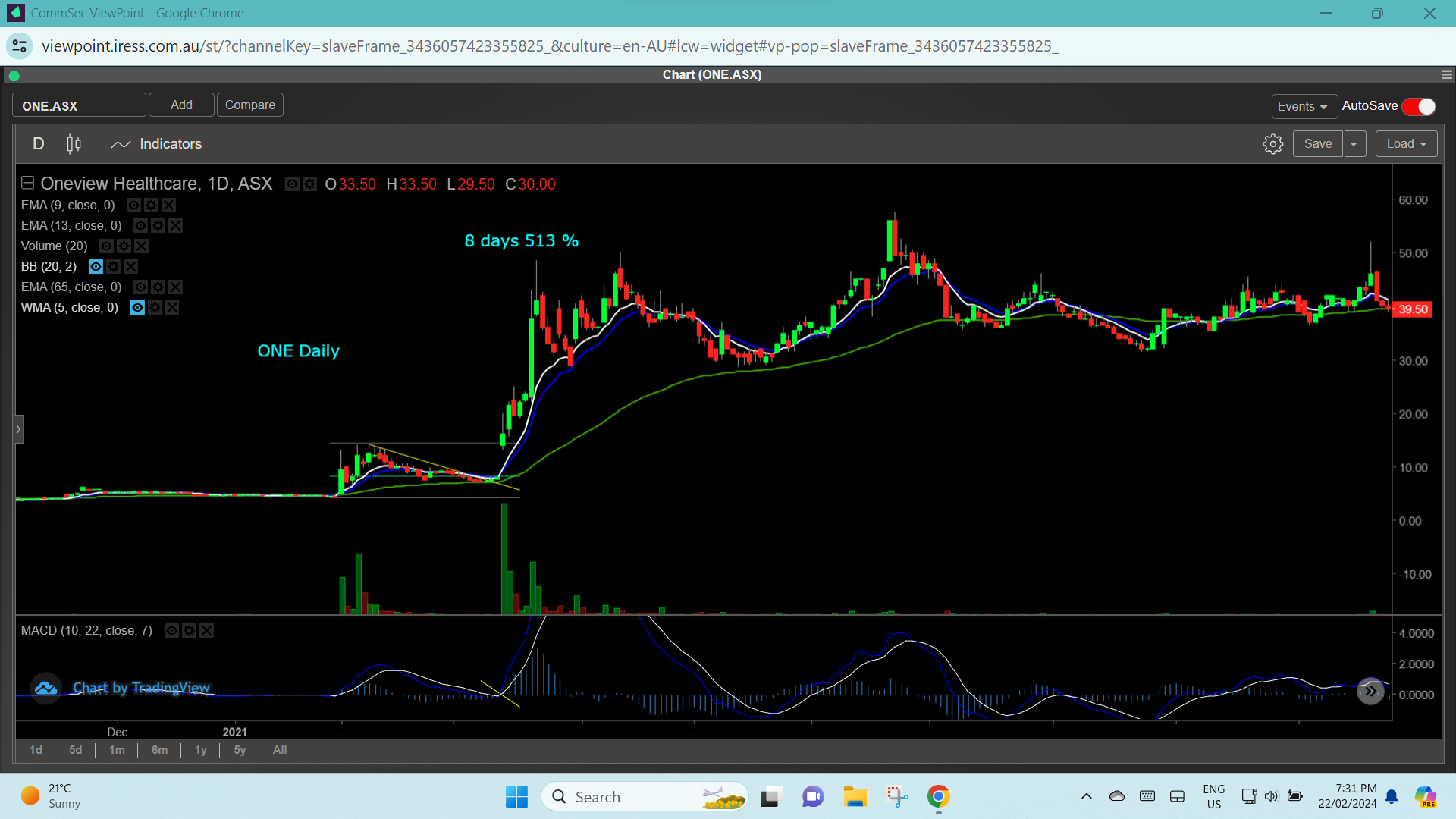Screen dimensions: 1456x819
Task: Open volume control in system tray
Action: [1271, 796]
